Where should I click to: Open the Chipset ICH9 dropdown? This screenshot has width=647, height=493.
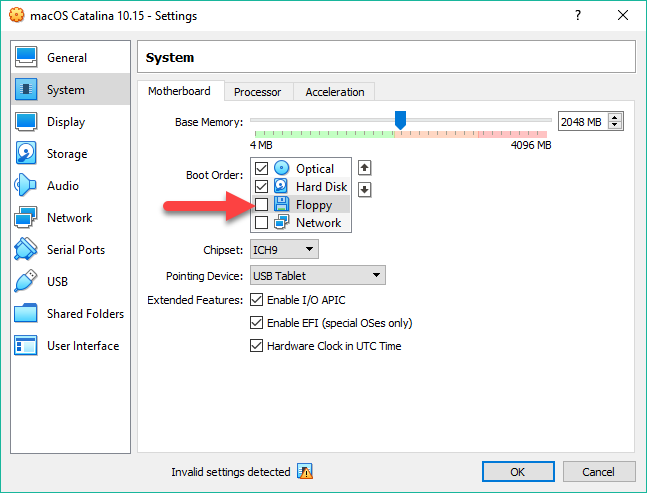pyautogui.click(x=284, y=249)
